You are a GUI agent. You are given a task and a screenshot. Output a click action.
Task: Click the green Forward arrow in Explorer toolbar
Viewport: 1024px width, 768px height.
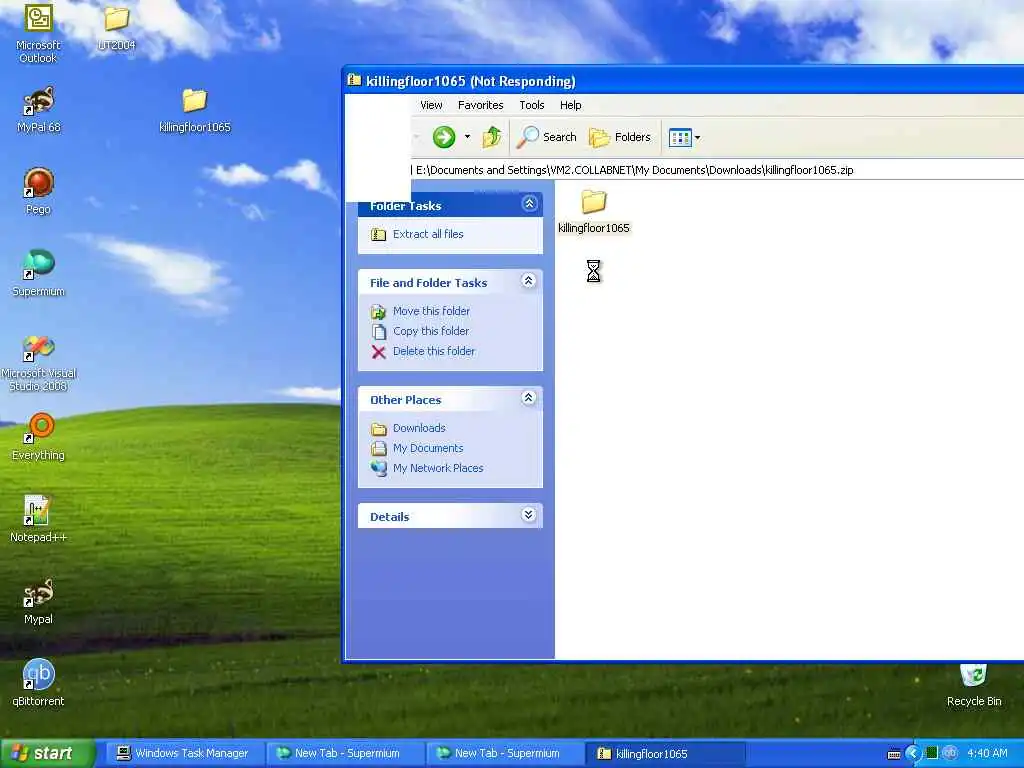point(444,137)
